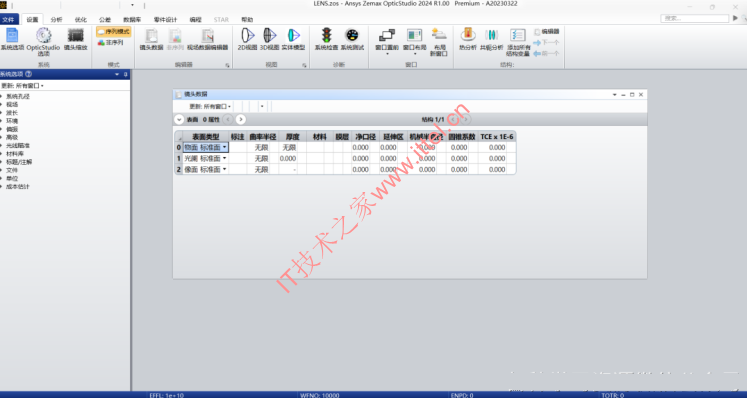Image resolution: width=747 pixels, height=398 pixels.
Task: Open surface type dropdown for object surface row
Action: pos(224,147)
